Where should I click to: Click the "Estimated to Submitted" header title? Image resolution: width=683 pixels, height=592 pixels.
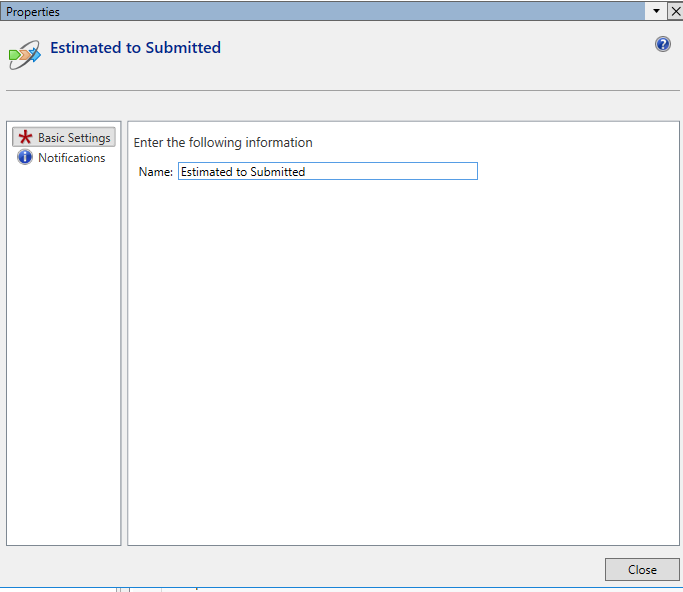[x=135, y=47]
